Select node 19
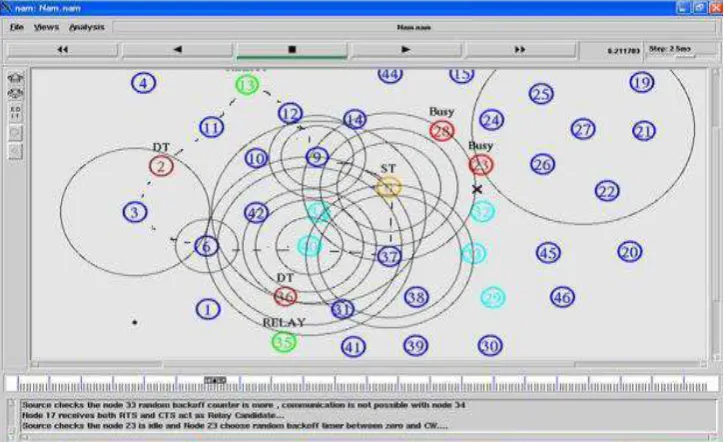 coord(642,83)
